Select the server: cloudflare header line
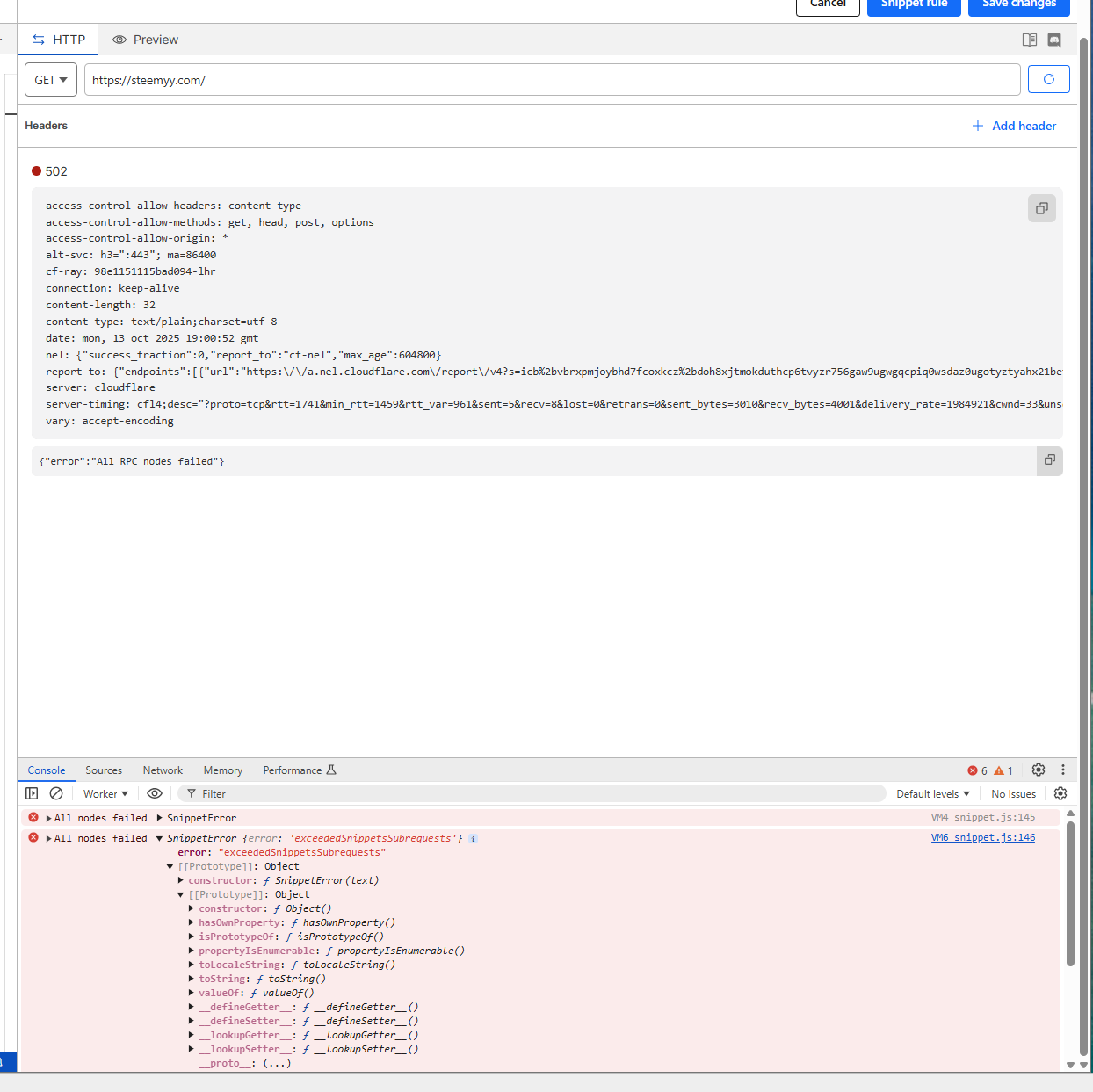Viewport: 1093px width, 1092px height. [100, 387]
